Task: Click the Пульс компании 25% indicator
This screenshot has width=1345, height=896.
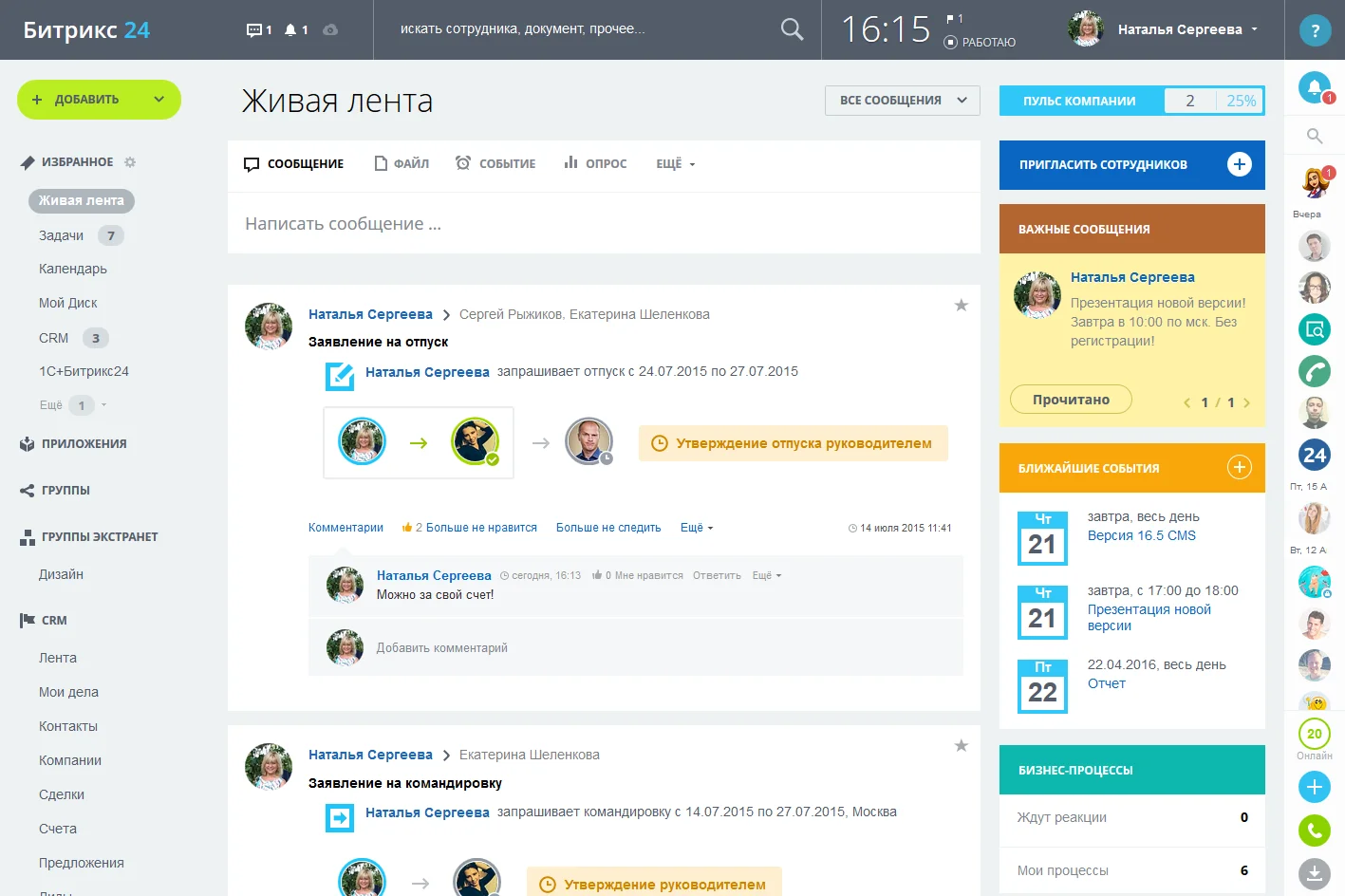Action: pyautogui.click(x=1240, y=101)
